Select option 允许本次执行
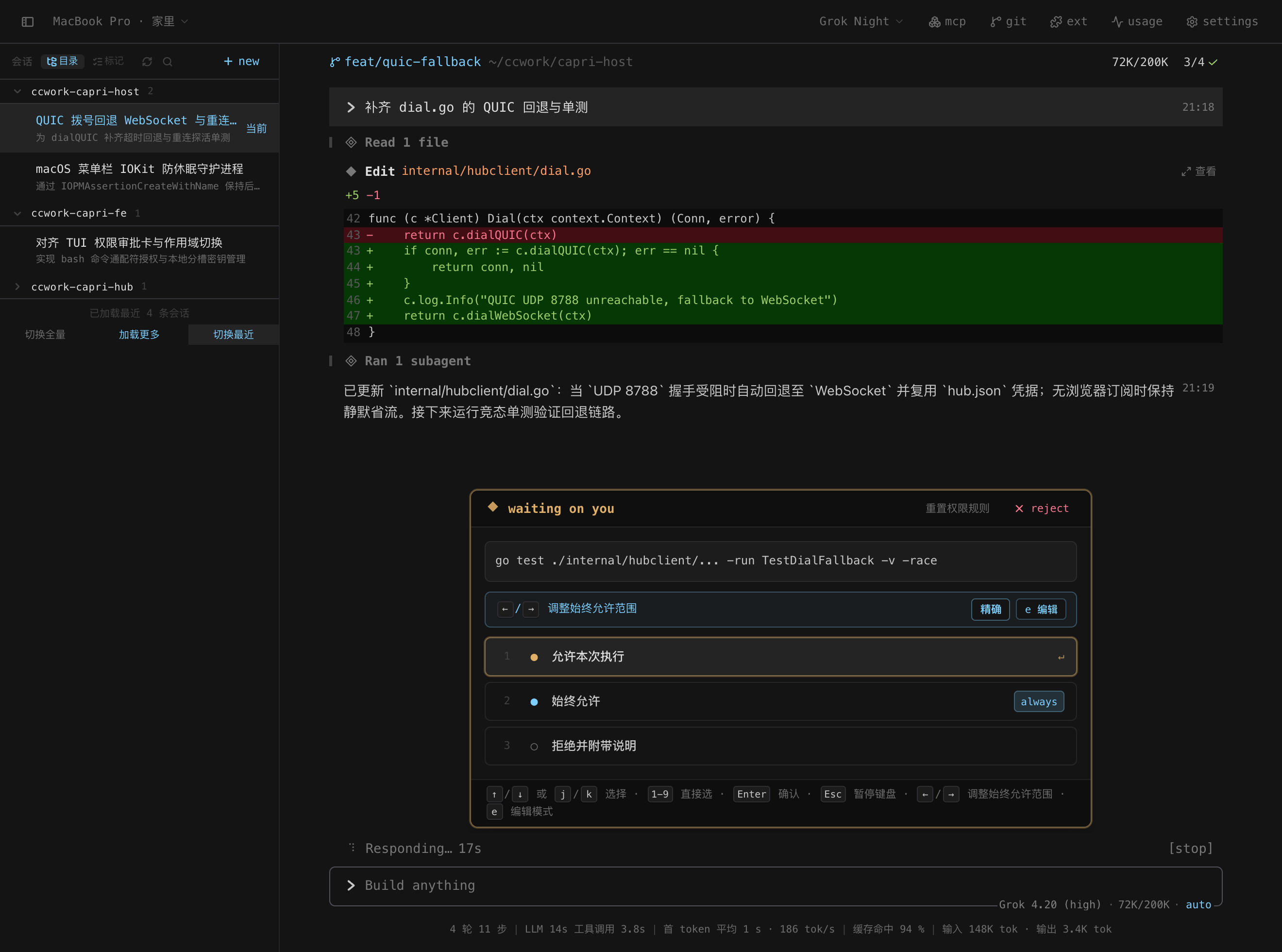 click(x=781, y=656)
